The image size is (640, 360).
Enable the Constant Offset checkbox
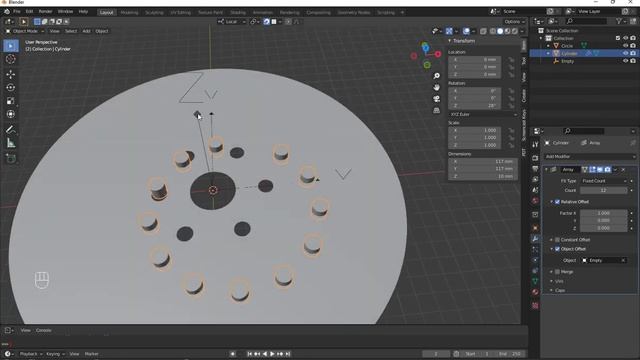tap(557, 240)
